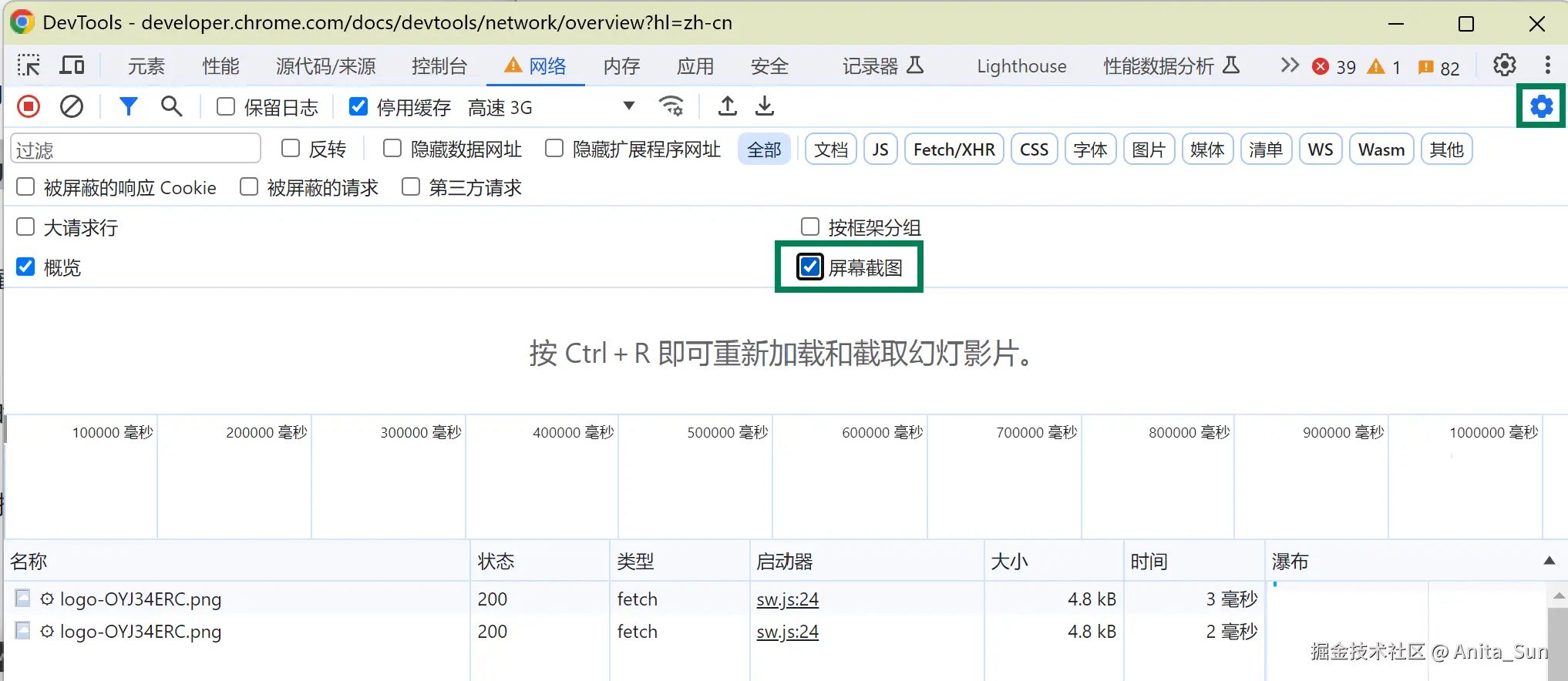
Task: Switch to the 性能 tab
Action: pos(220,66)
